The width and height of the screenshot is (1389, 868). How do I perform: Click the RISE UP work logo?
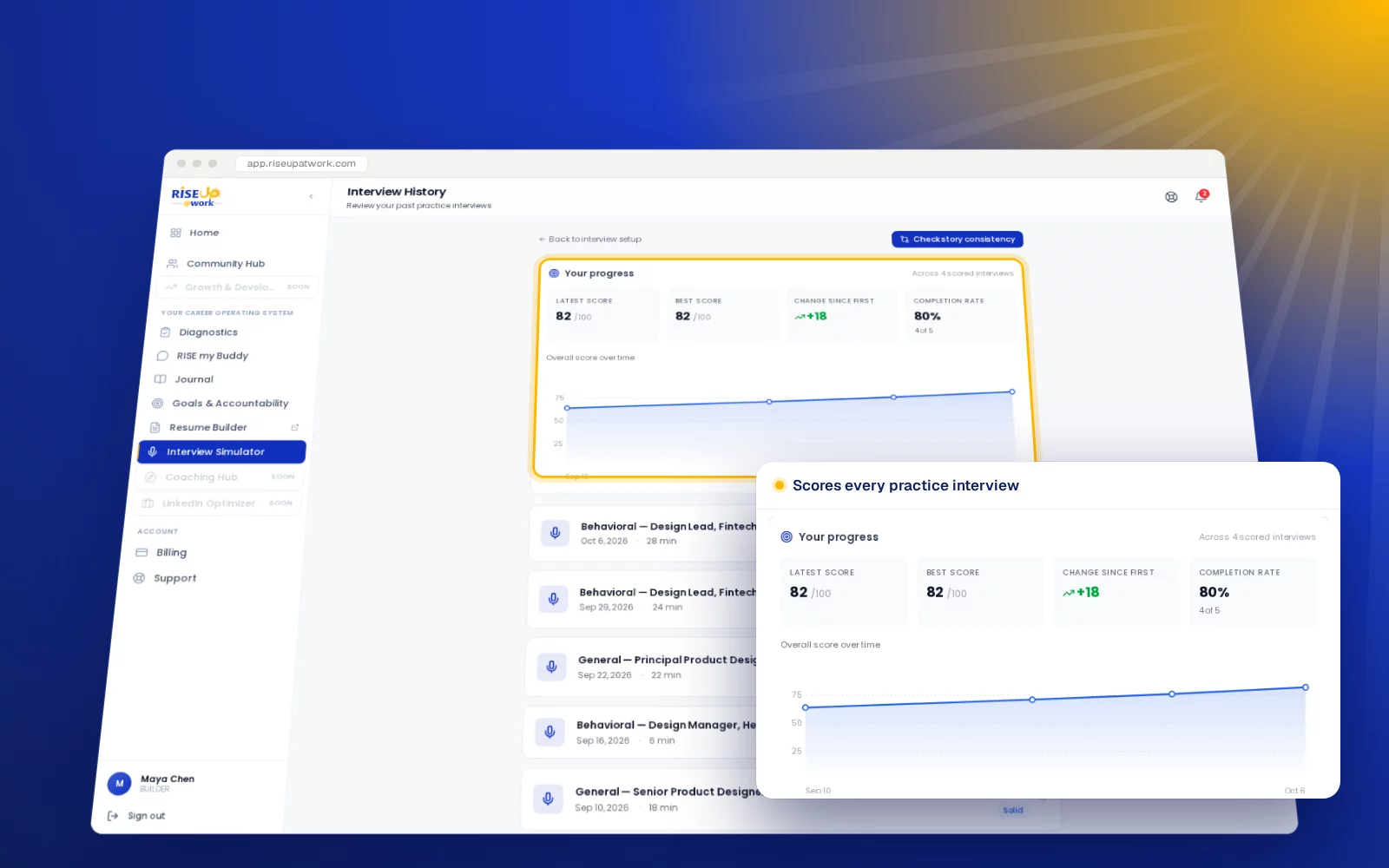click(x=195, y=196)
